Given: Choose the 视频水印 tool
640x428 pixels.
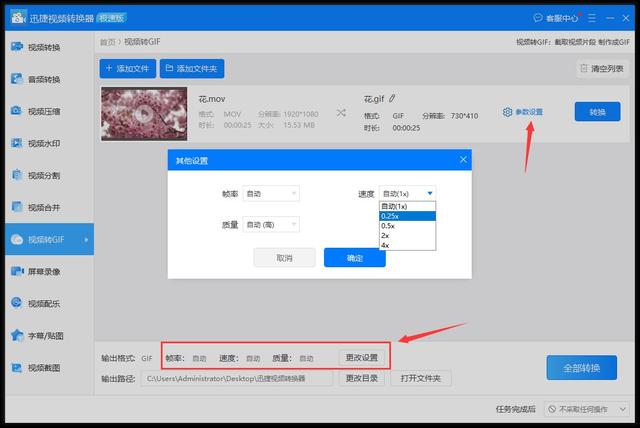Looking at the screenshot, I should pyautogui.click(x=44, y=143).
